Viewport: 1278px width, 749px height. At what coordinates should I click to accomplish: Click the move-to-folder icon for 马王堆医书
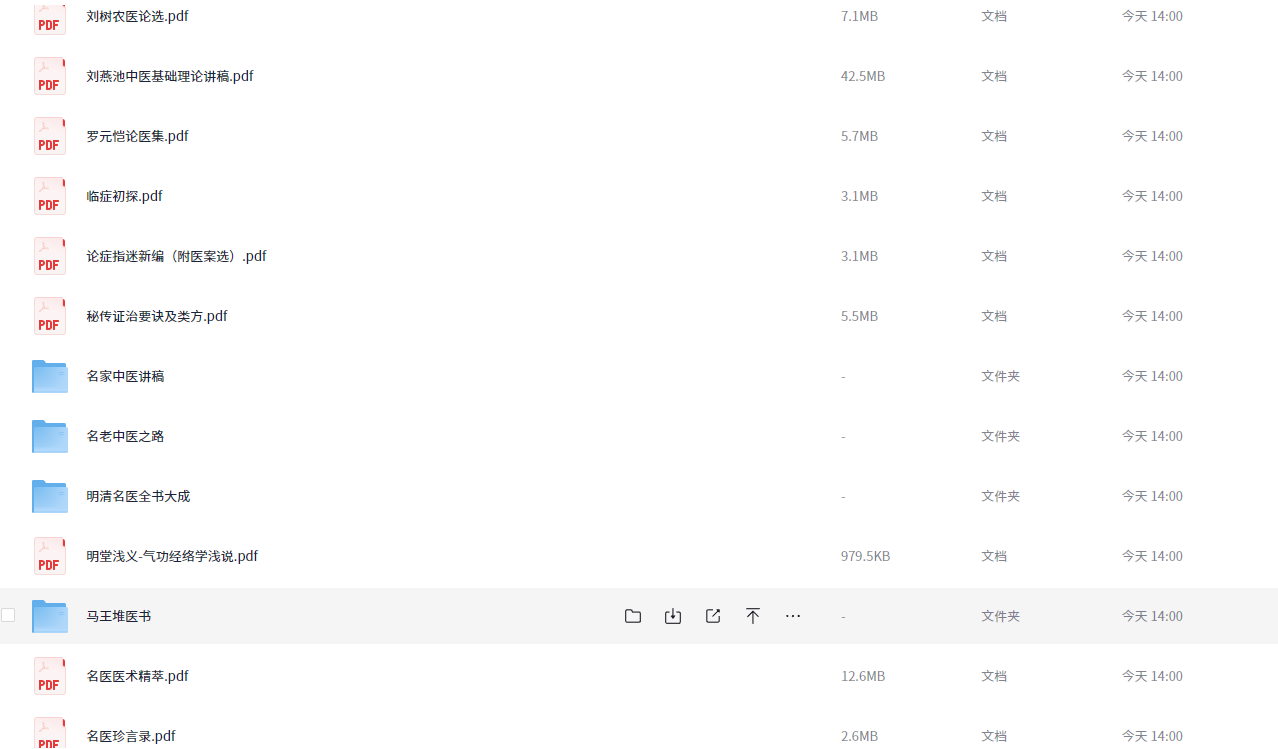point(633,616)
